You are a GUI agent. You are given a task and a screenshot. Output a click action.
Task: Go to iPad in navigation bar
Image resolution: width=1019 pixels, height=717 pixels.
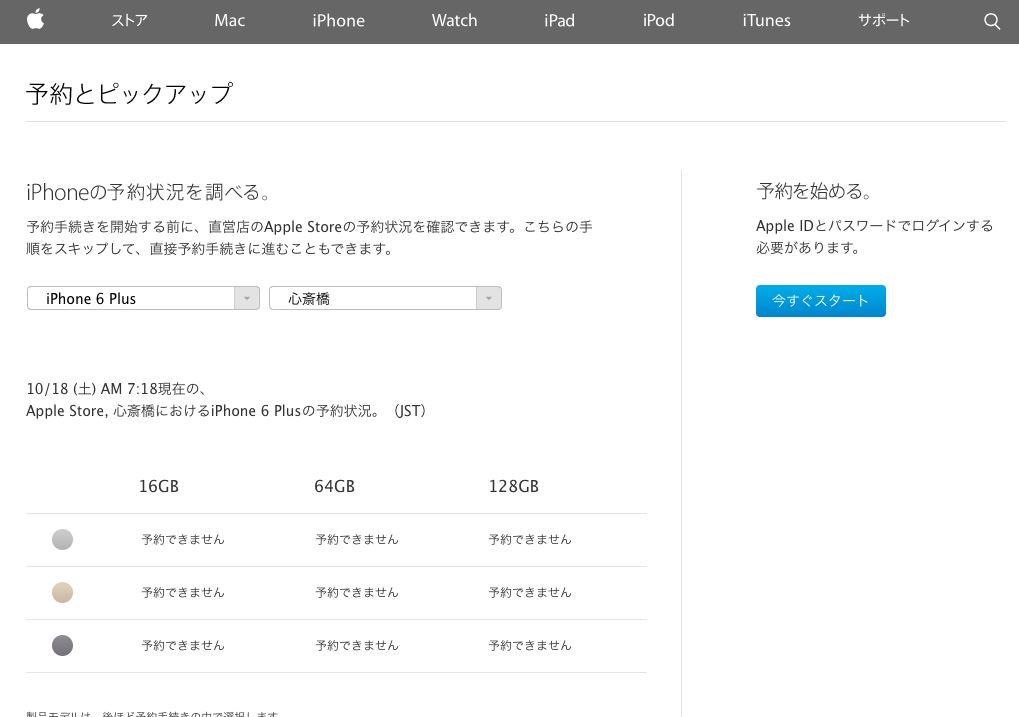click(559, 21)
